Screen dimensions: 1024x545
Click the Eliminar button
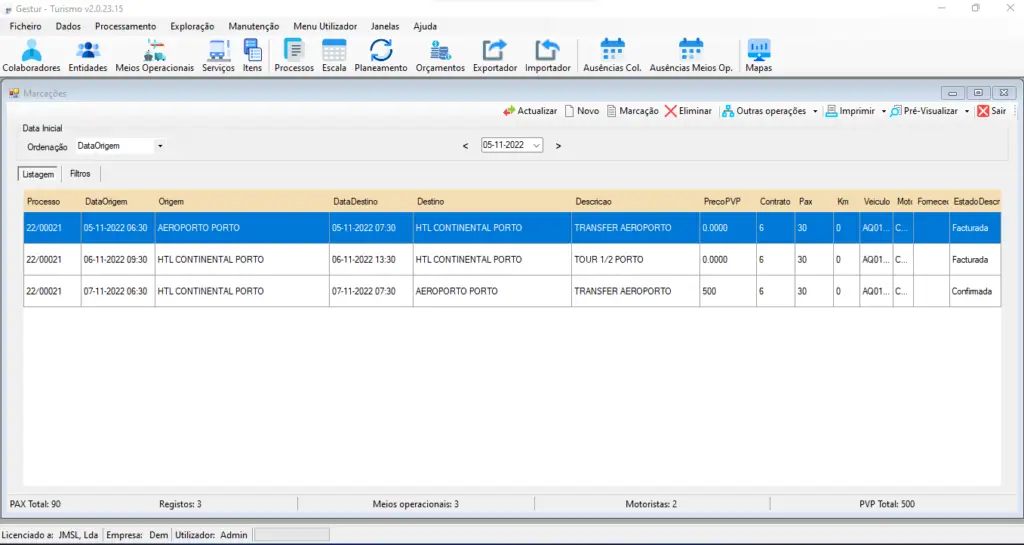[x=688, y=111]
